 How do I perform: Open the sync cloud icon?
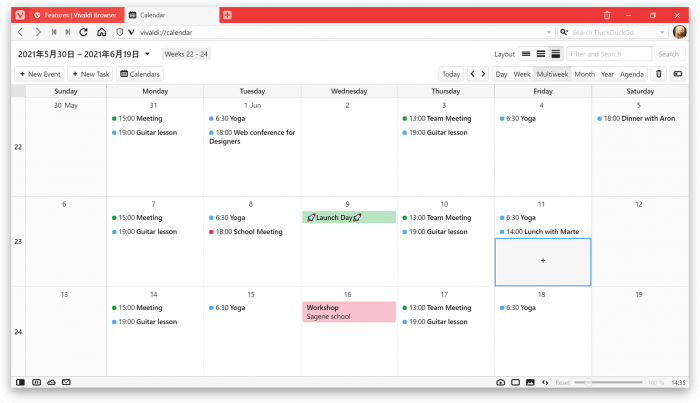pyautogui.click(x=51, y=382)
